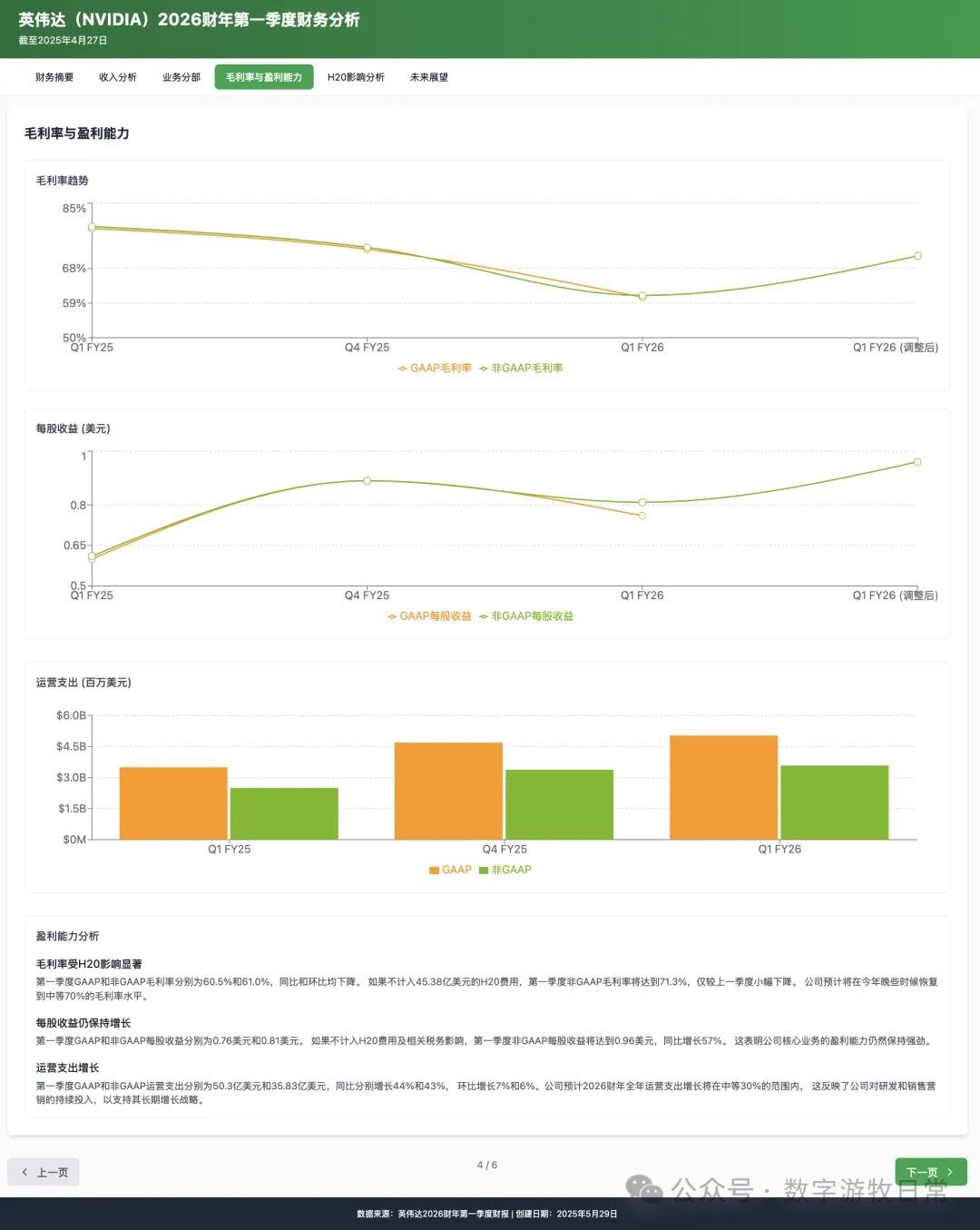Click the Q1 FY25 gross margin data point
980x1230 pixels.
click(x=92, y=227)
